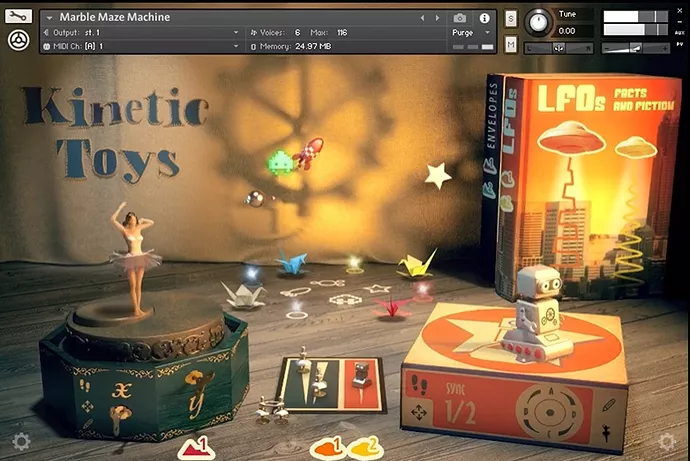Adjust the Tune knob
This screenshot has height=461, width=690.
click(x=538, y=20)
